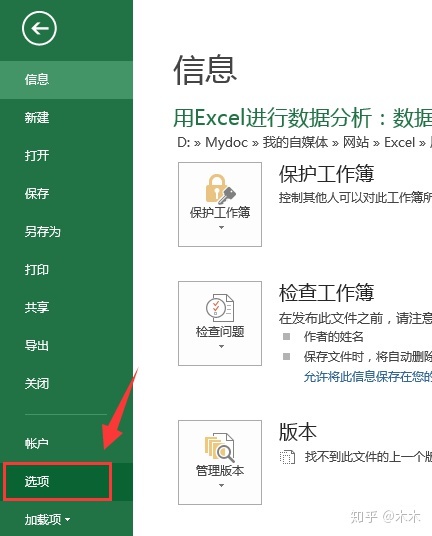Click the large 信息 page heading

(x=205, y=70)
